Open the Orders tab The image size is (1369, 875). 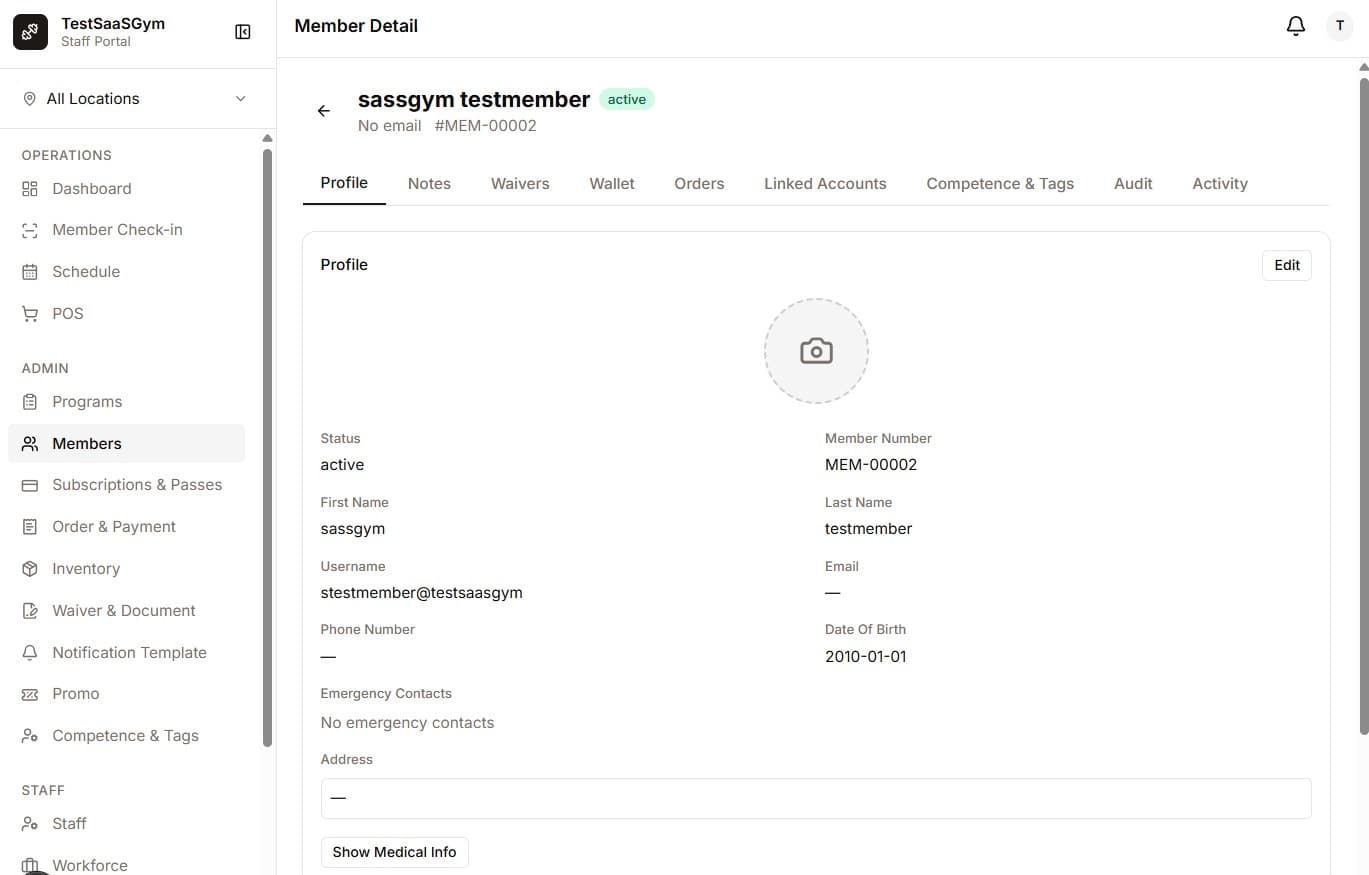699,184
